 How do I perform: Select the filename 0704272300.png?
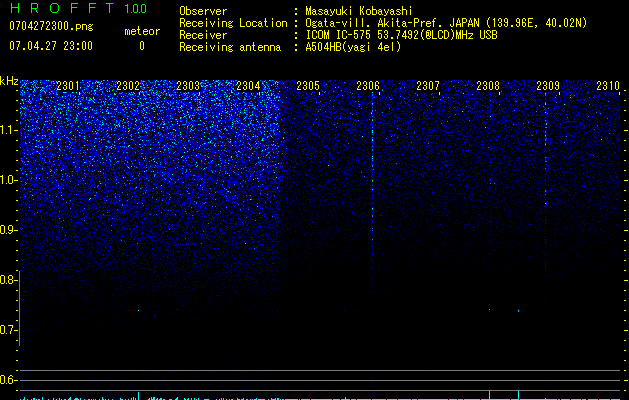click(51, 26)
